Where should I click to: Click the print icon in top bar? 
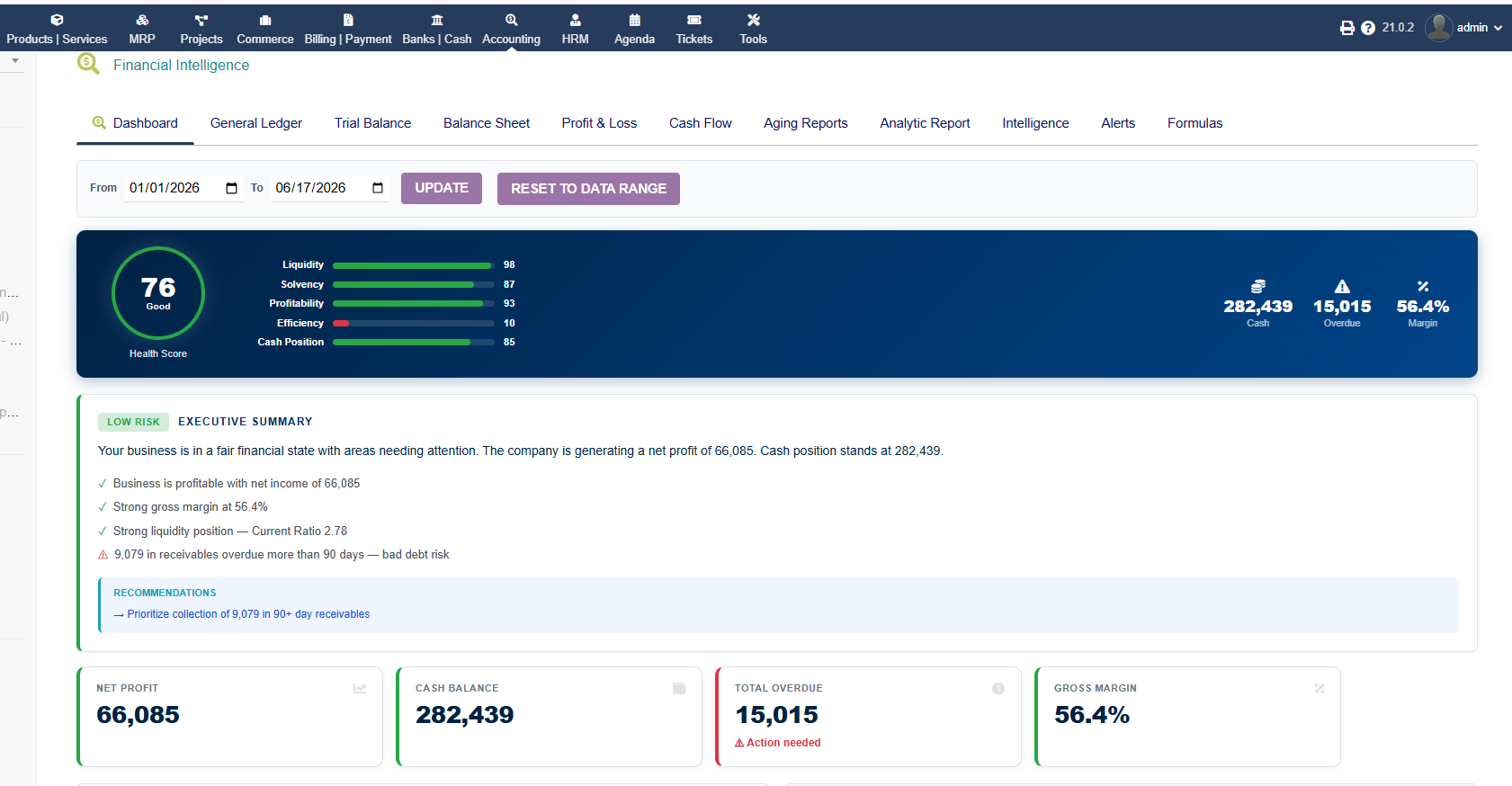point(1346,28)
